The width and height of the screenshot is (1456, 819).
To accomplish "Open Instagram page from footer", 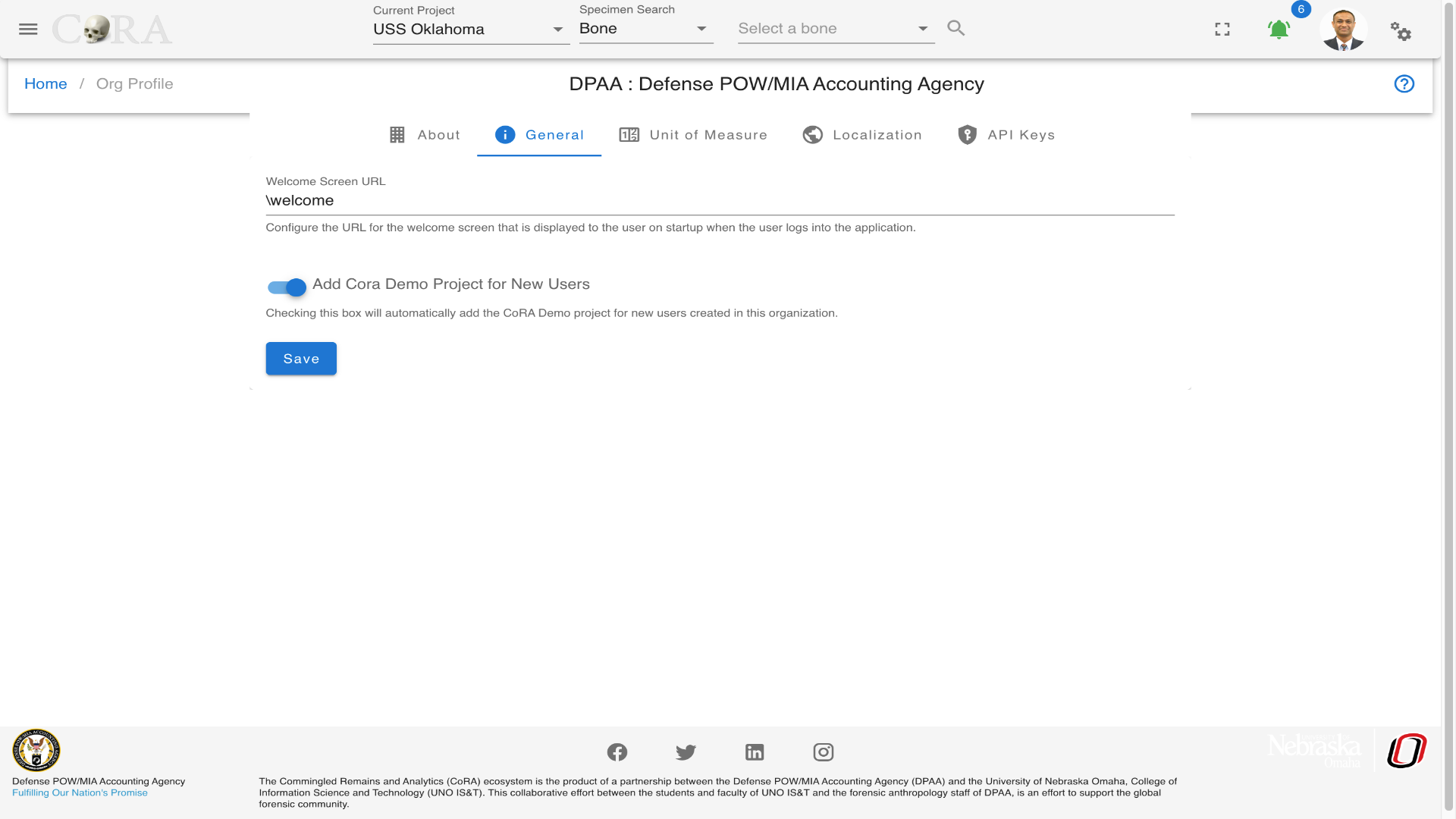I will [824, 752].
